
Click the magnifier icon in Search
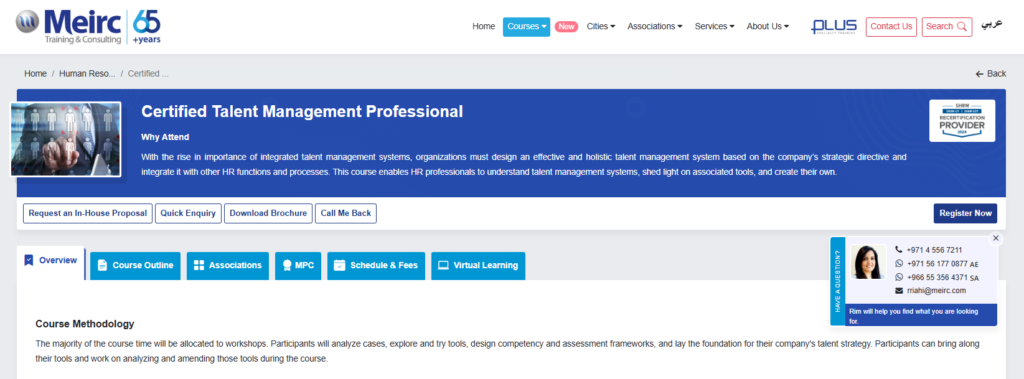tap(961, 27)
